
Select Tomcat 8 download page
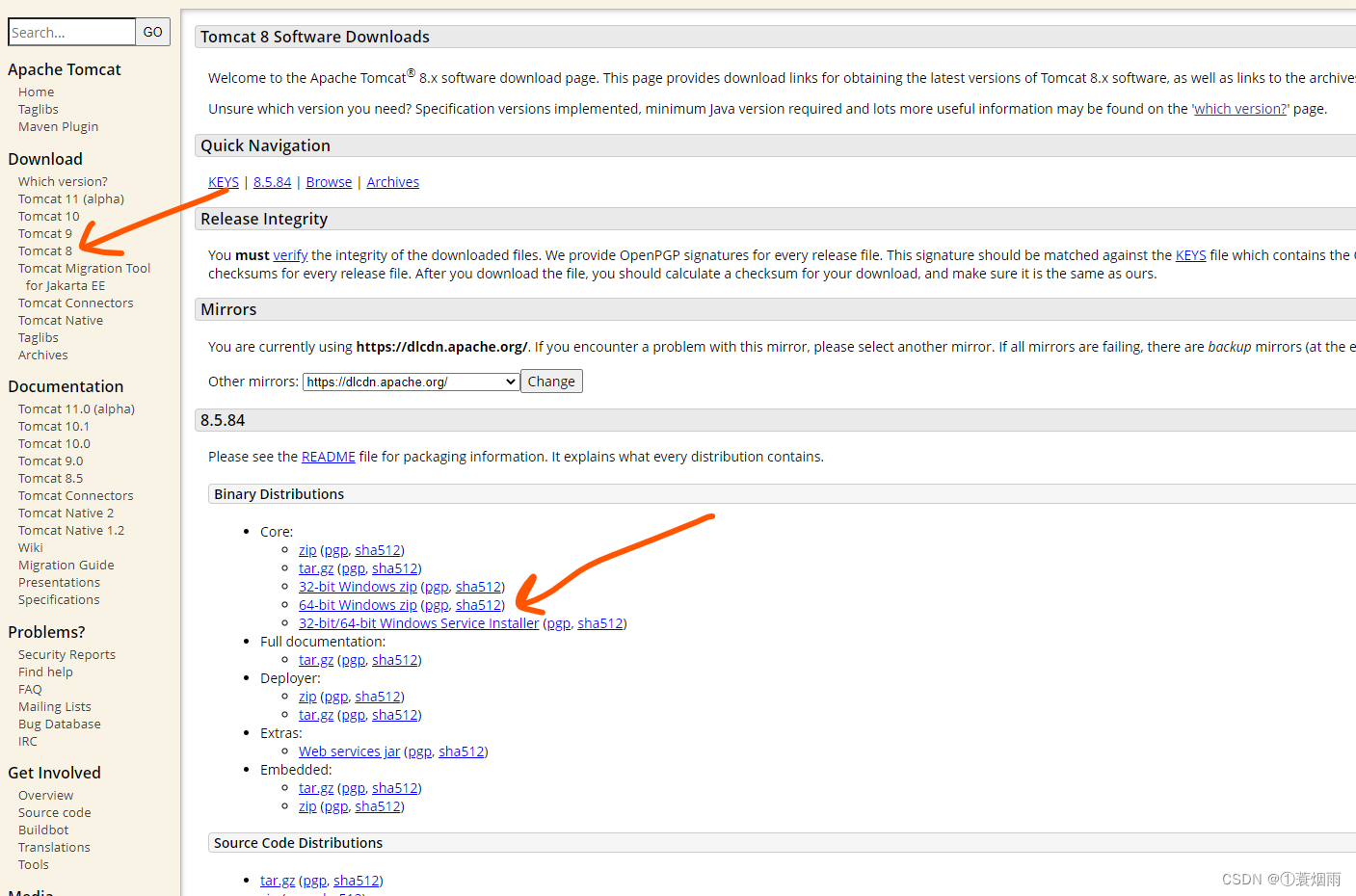coord(45,251)
